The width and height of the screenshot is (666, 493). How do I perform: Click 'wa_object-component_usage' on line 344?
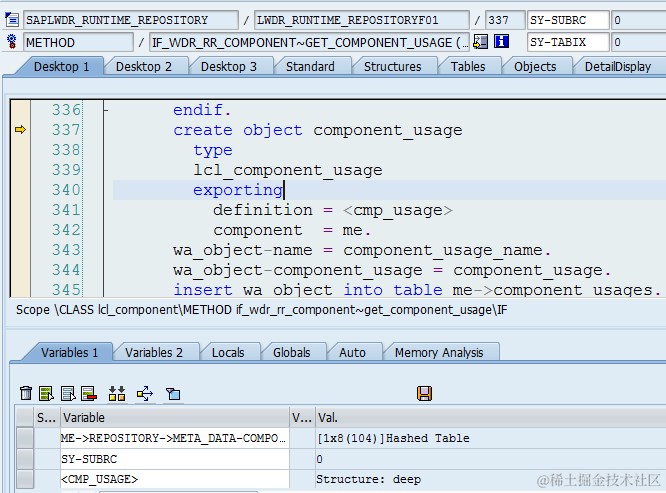click(298, 270)
